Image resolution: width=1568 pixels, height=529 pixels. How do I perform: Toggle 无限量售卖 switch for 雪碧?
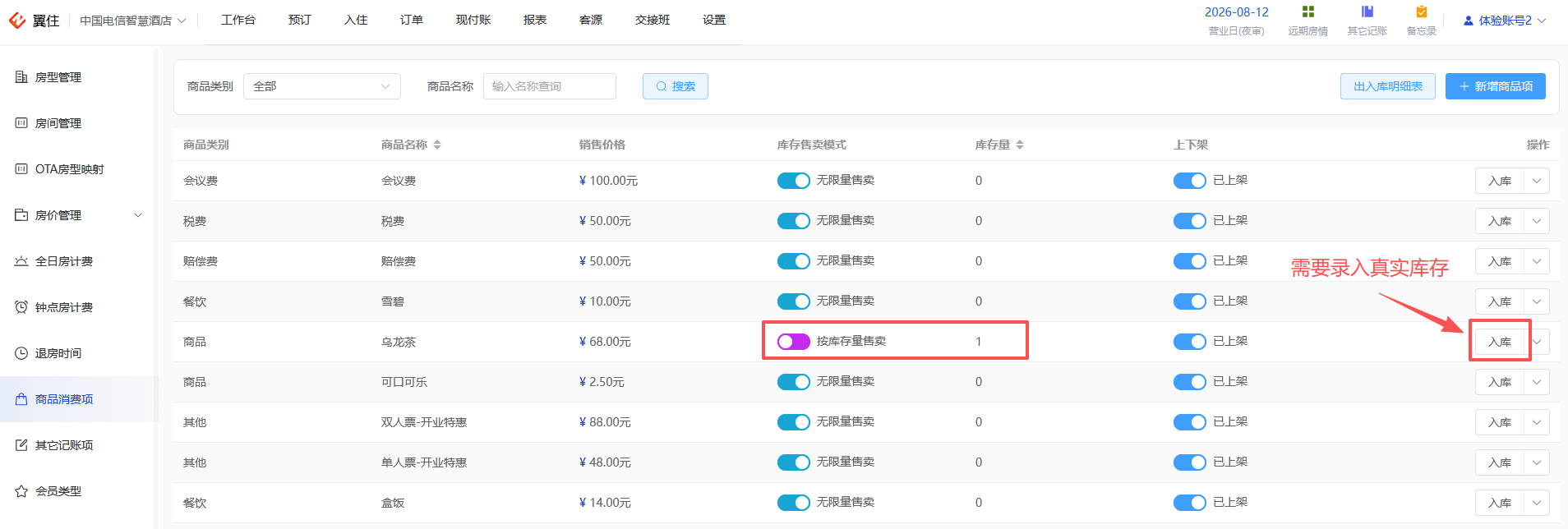point(794,301)
